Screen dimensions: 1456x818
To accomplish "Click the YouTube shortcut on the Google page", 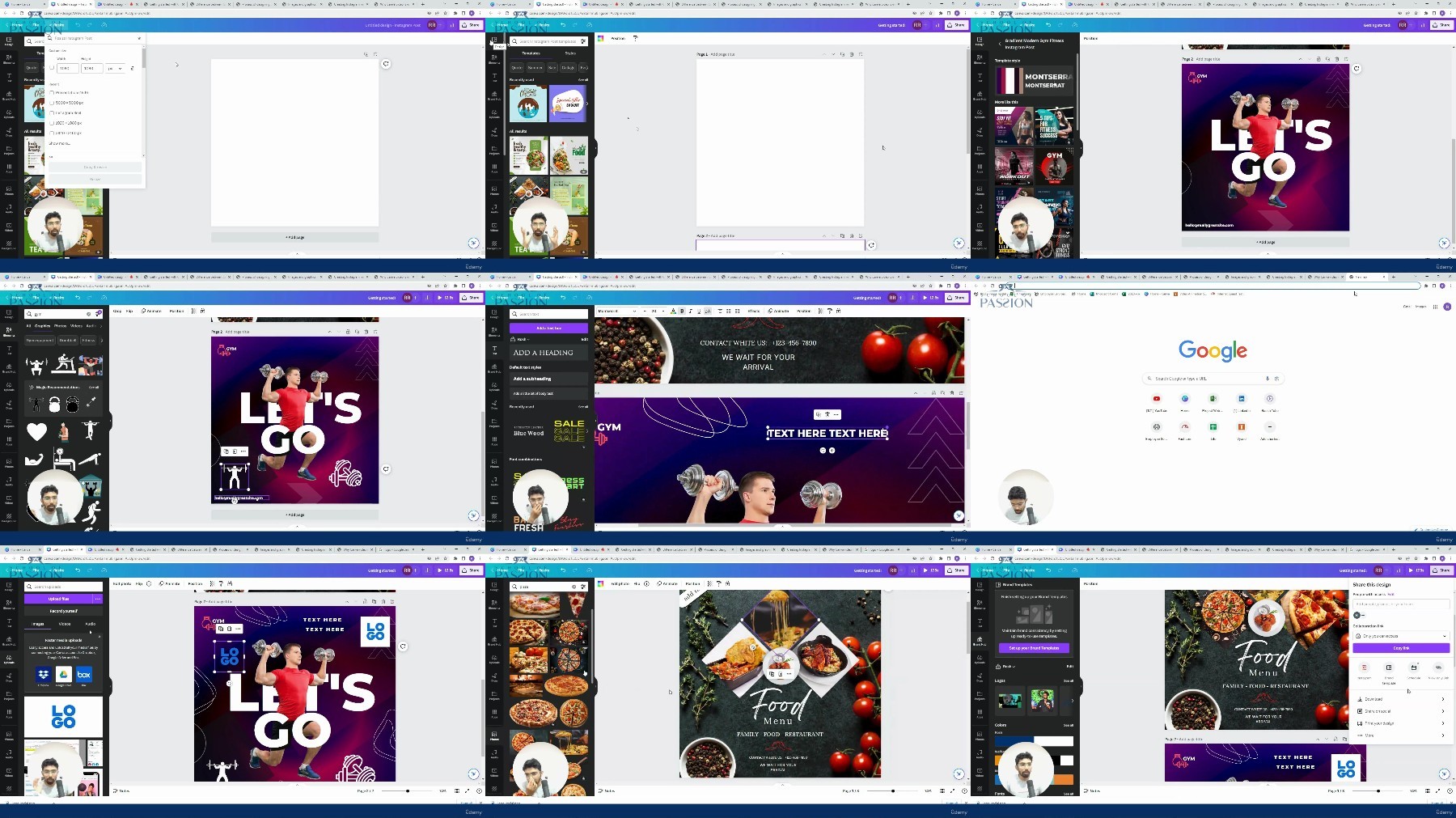I will 1157,399.
